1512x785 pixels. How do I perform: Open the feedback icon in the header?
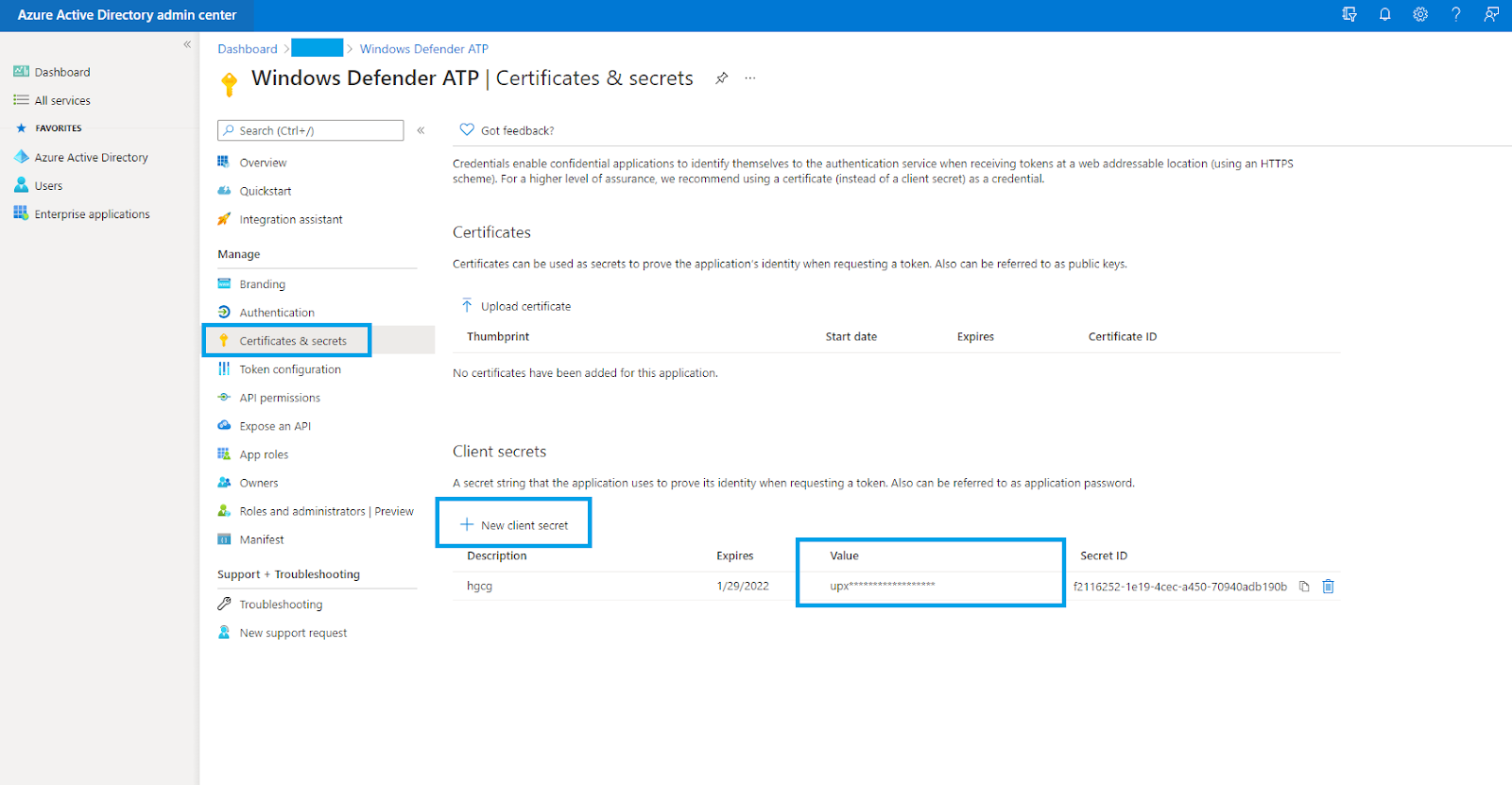(1491, 14)
